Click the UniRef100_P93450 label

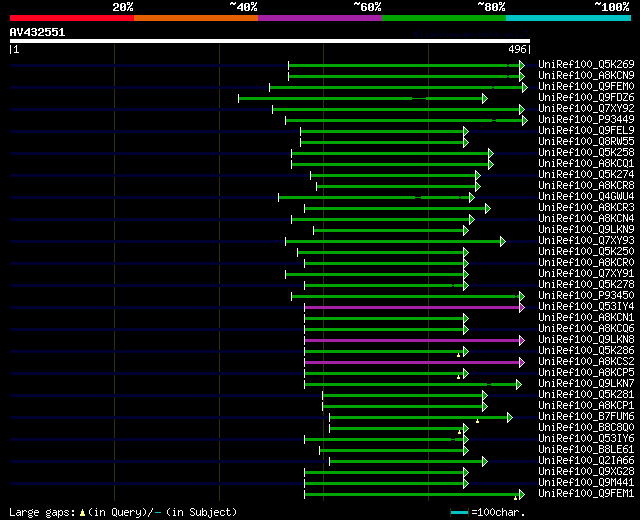(586, 296)
